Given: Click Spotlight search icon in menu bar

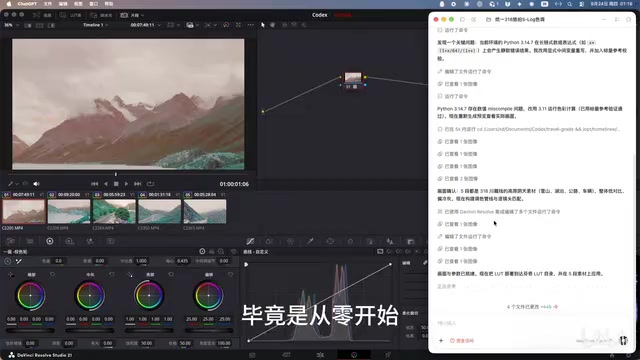Looking at the screenshot, I should [x=569, y=4].
